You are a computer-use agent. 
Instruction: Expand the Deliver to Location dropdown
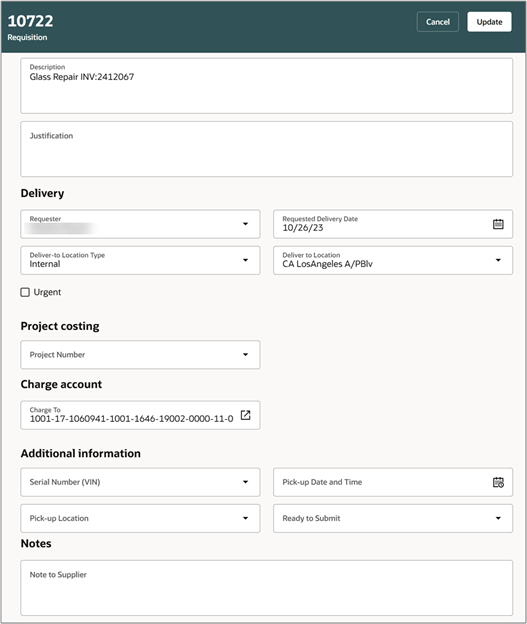pyautogui.click(x=498, y=260)
